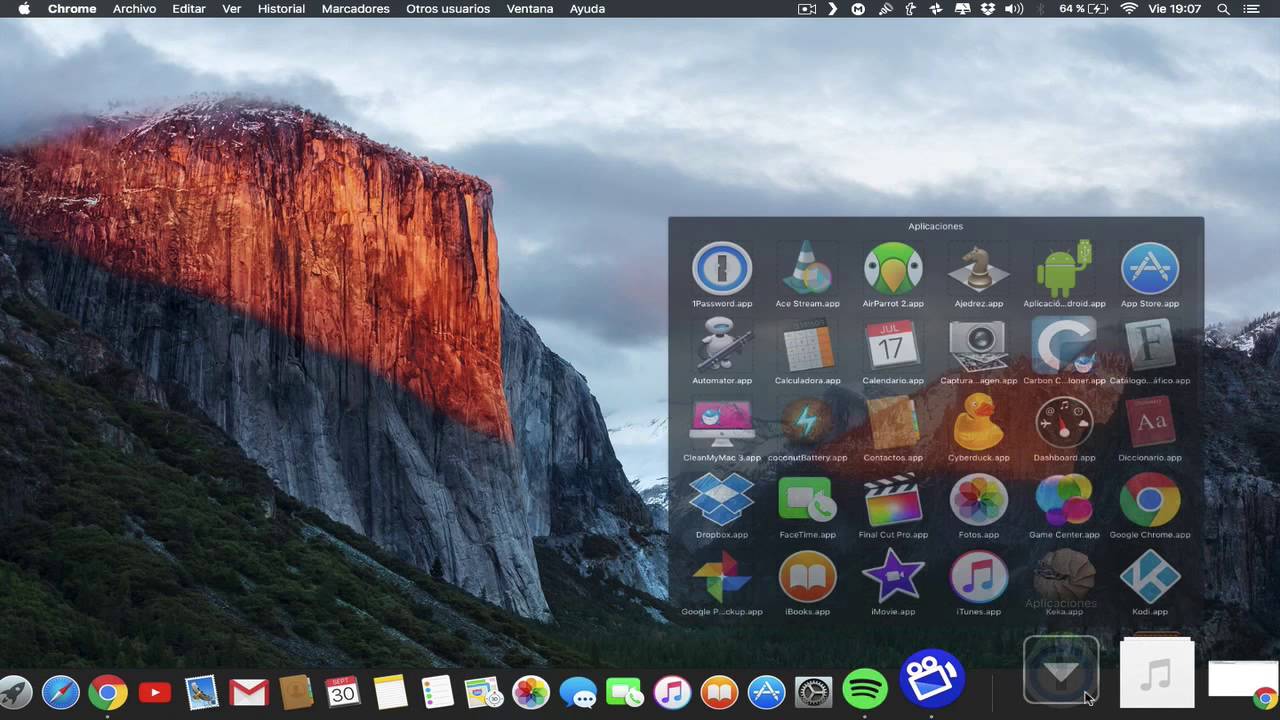Launch Dropbox.app from the stack
Screen dimensions: 1280x720
(722, 499)
